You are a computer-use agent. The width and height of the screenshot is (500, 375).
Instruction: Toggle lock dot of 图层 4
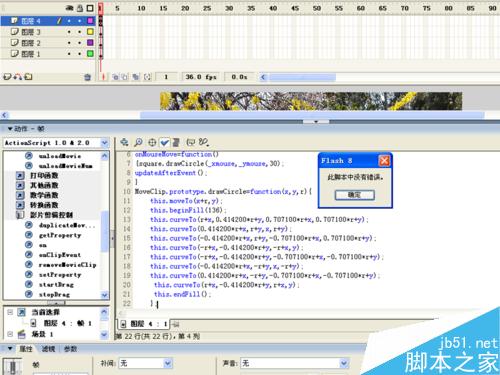[80, 21]
